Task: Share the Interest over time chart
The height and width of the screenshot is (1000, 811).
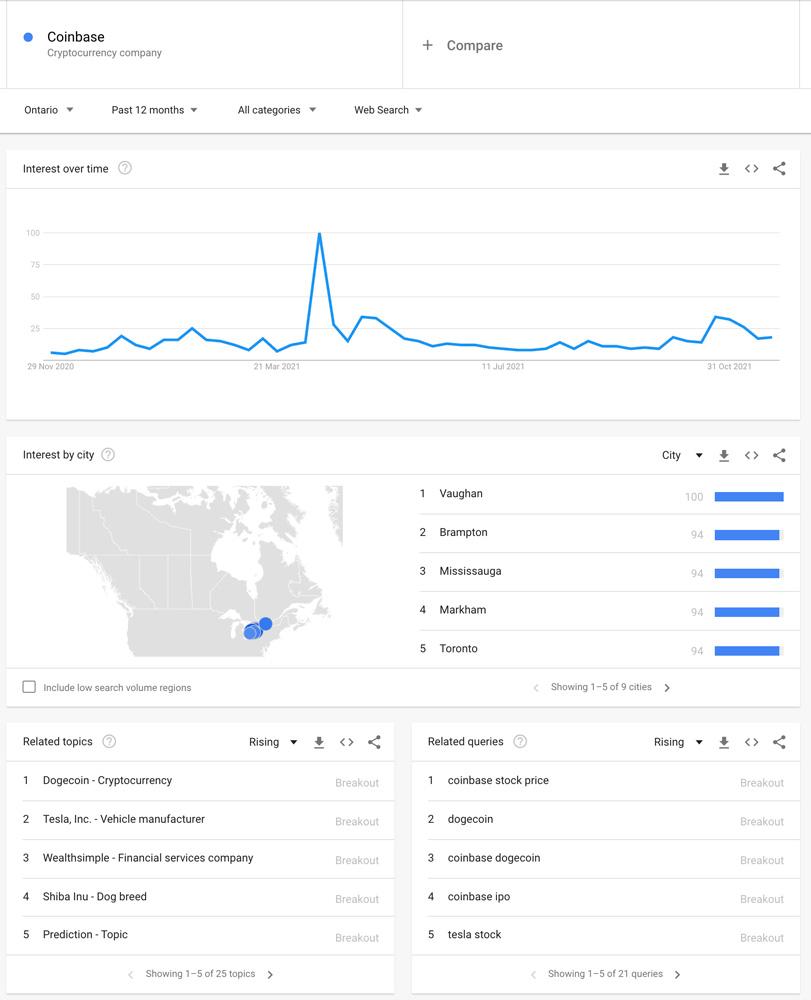Action: [779, 169]
